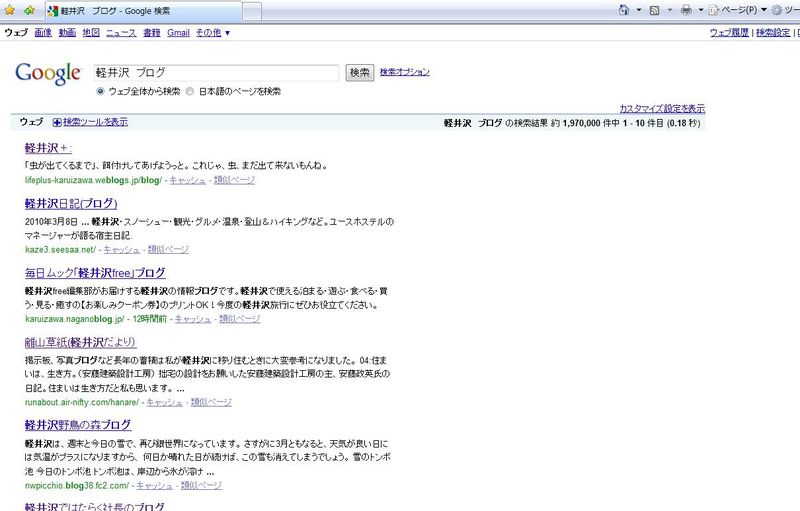
Task: Open 毎日ムック「軽井沢free」ブログ result
Action: (x=95, y=273)
